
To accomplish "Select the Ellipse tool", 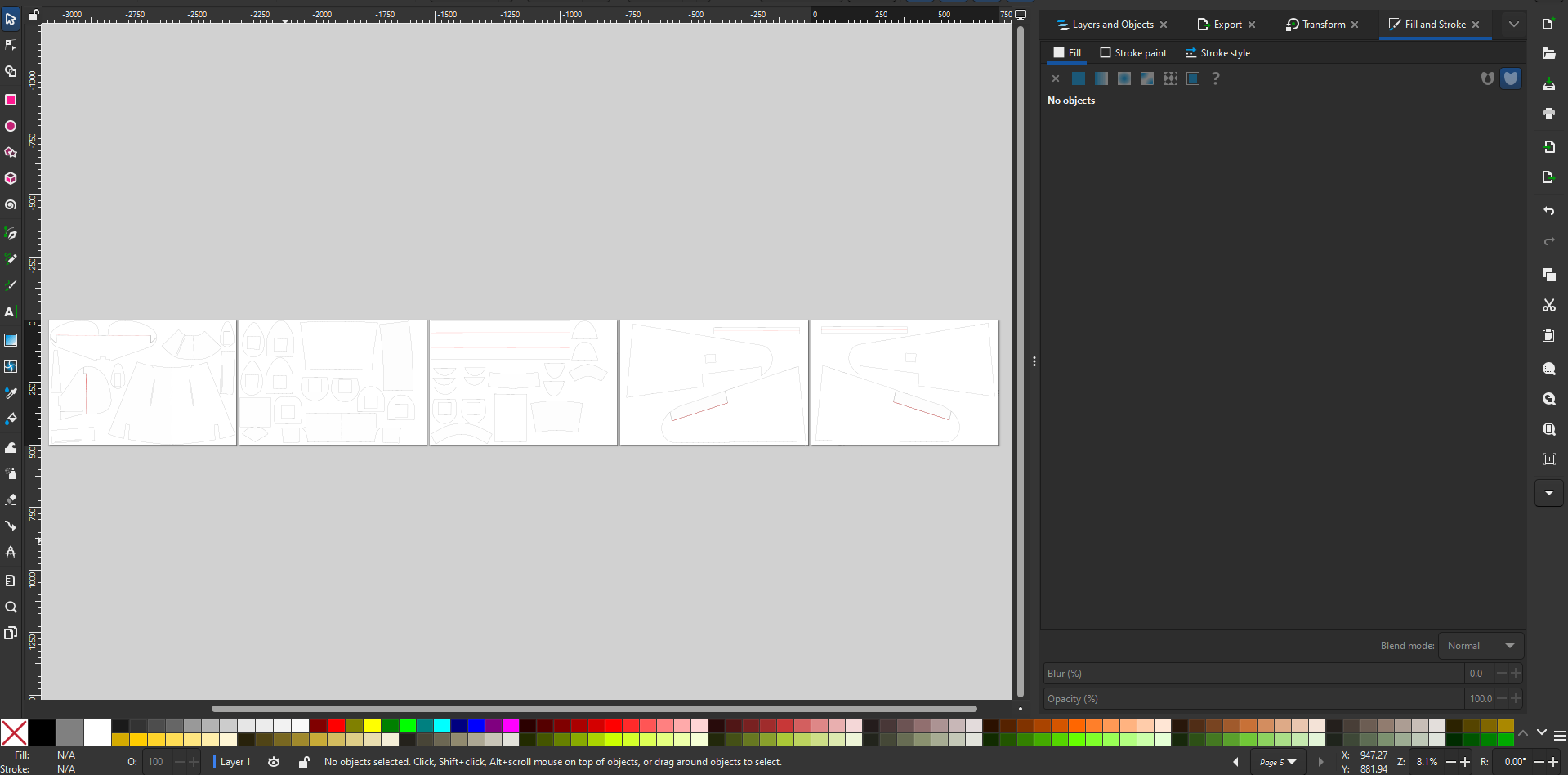I will 11,126.
